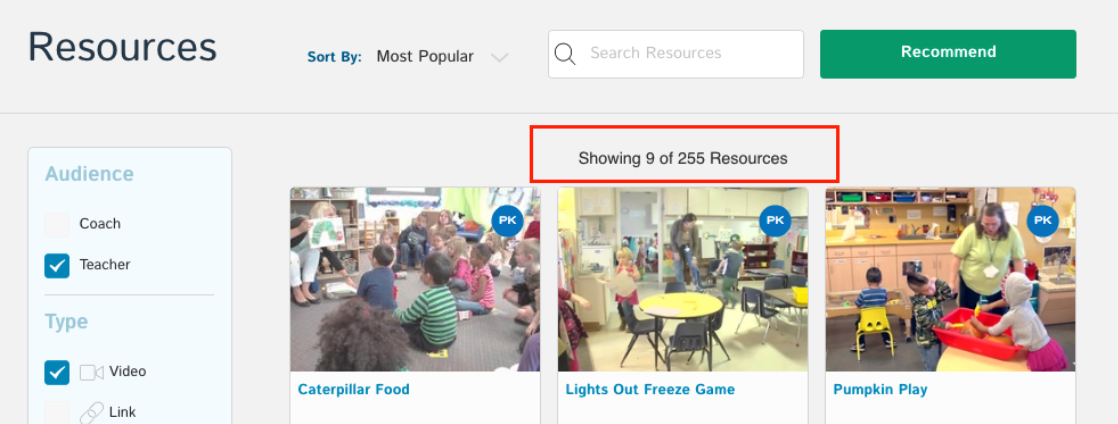Expand the Sort By chevron arrow
This screenshot has width=1118, height=424.
pyautogui.click(x=500, y=57)
